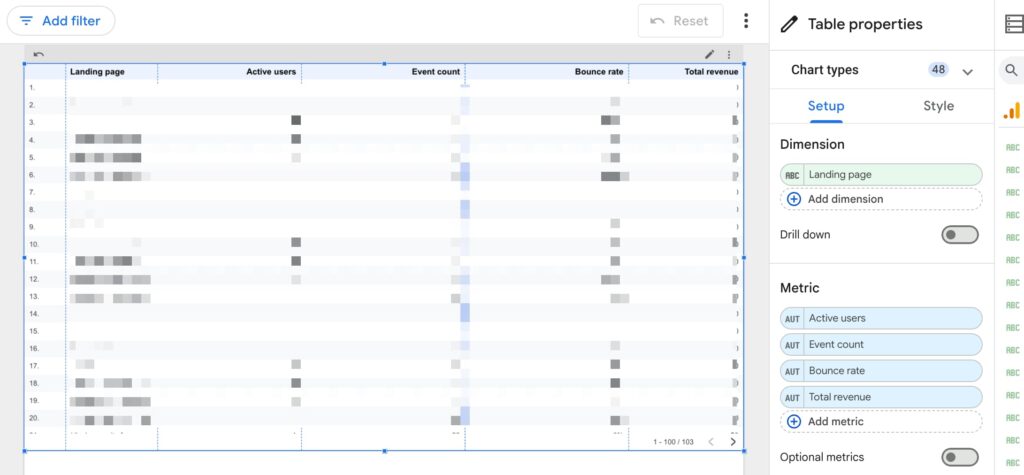Click the Landing page dimension chip

point(880,175)
